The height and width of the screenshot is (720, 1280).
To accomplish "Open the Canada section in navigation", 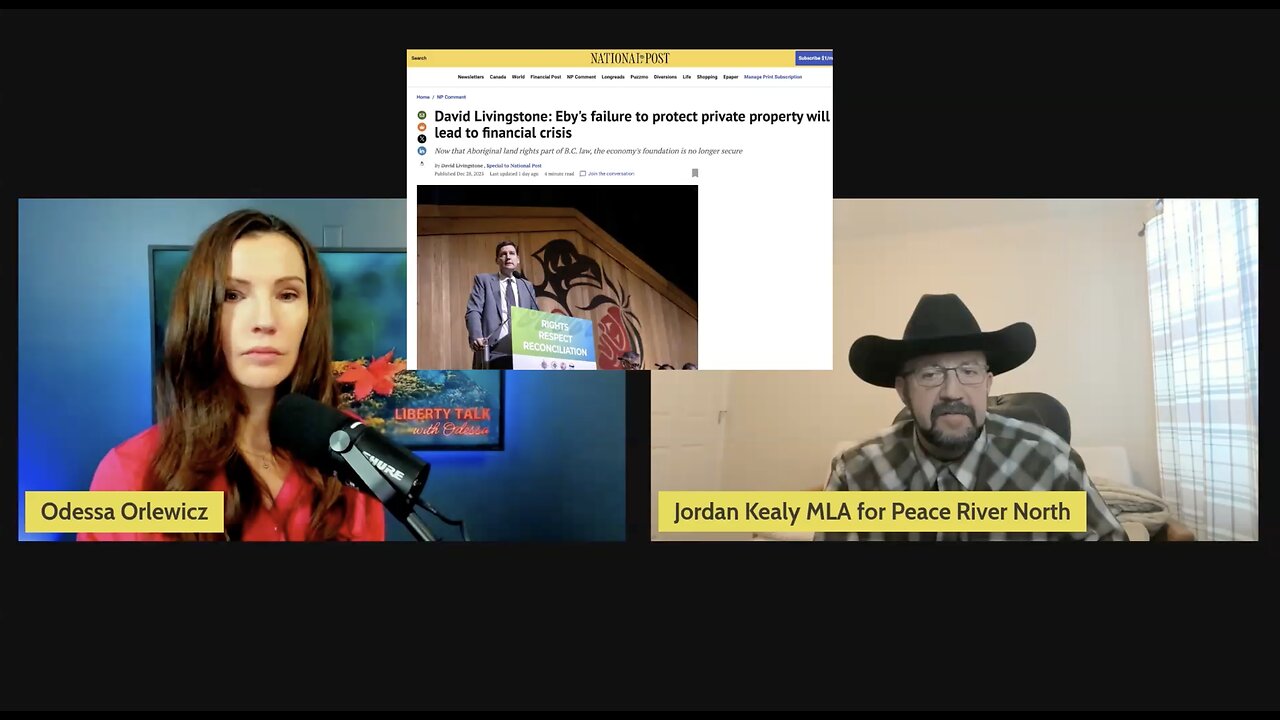I will pos(498,77).
